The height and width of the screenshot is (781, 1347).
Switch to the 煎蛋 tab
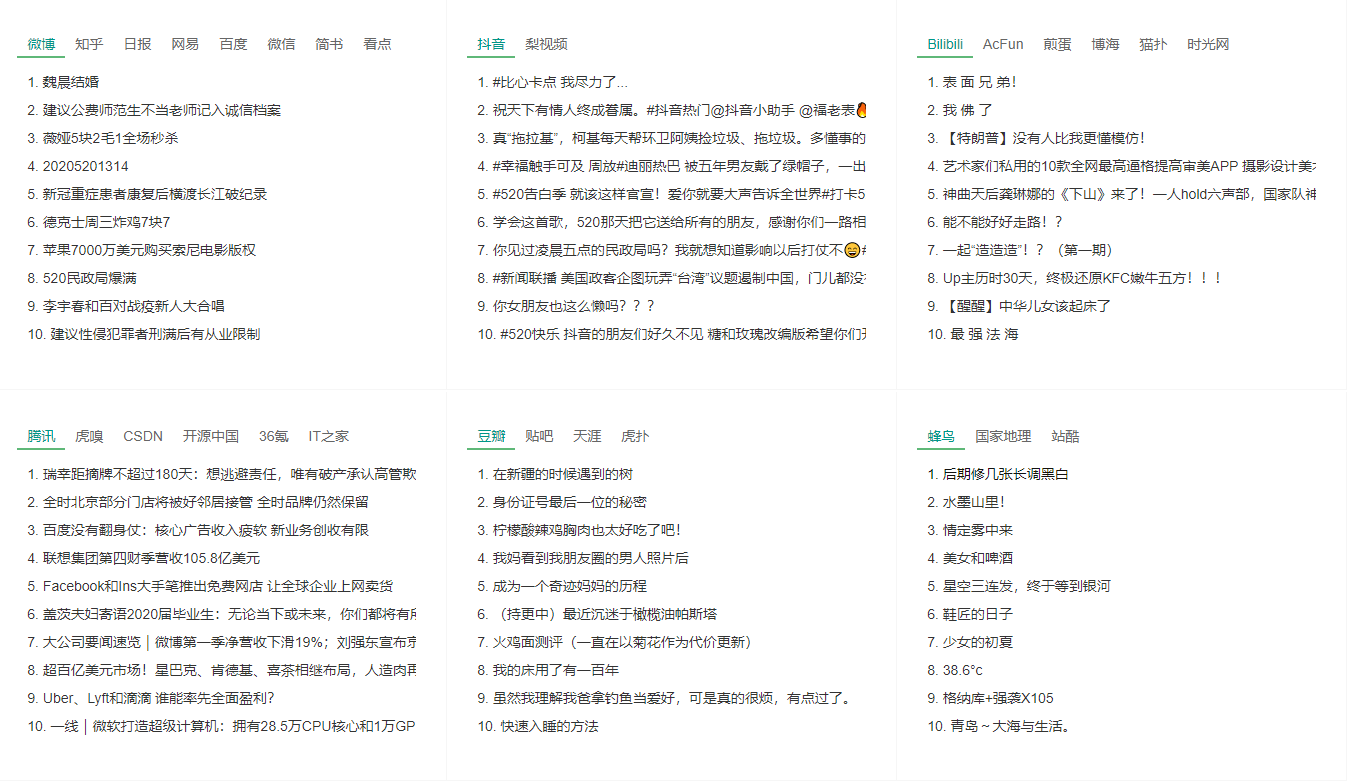tap(1057, 44)
